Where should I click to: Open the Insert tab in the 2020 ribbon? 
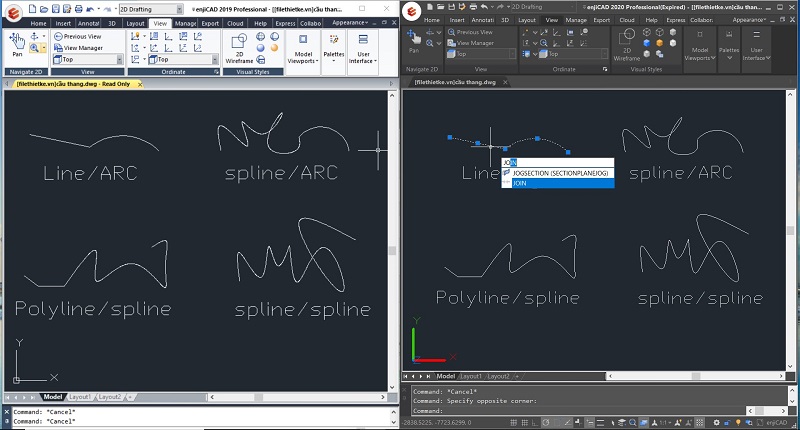(457, 20)
